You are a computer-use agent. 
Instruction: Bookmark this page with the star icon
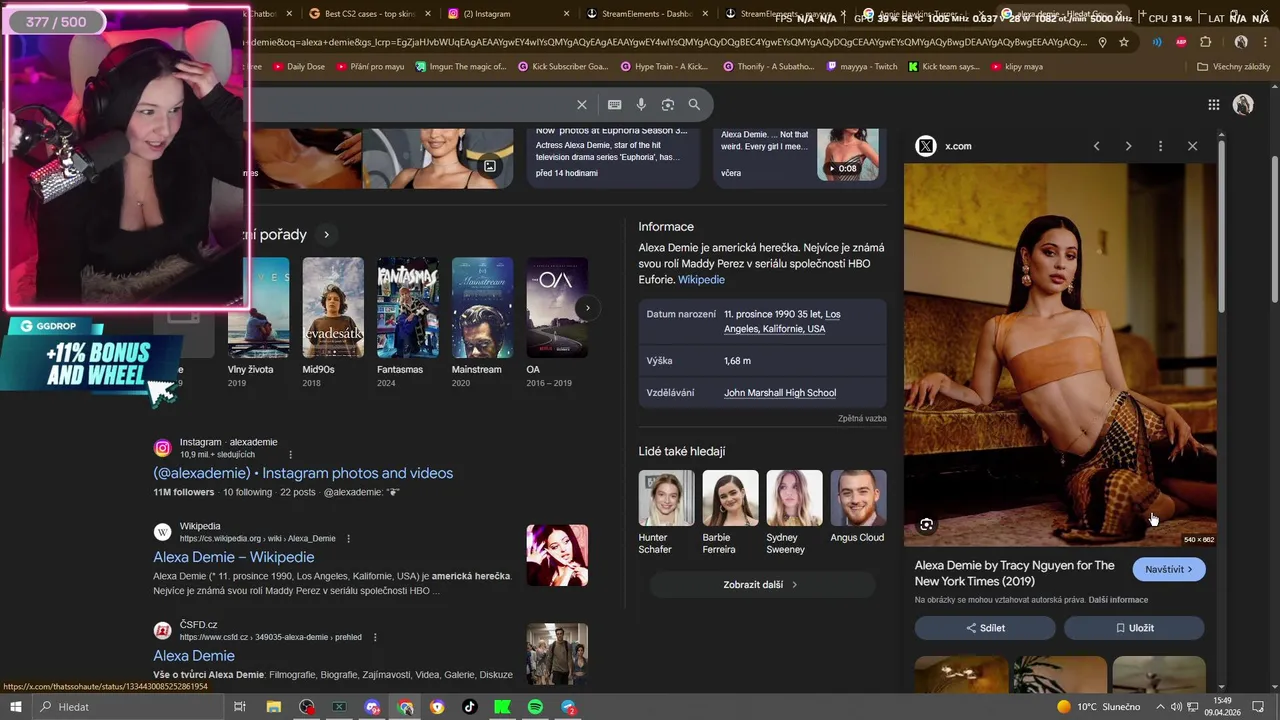1124,42
